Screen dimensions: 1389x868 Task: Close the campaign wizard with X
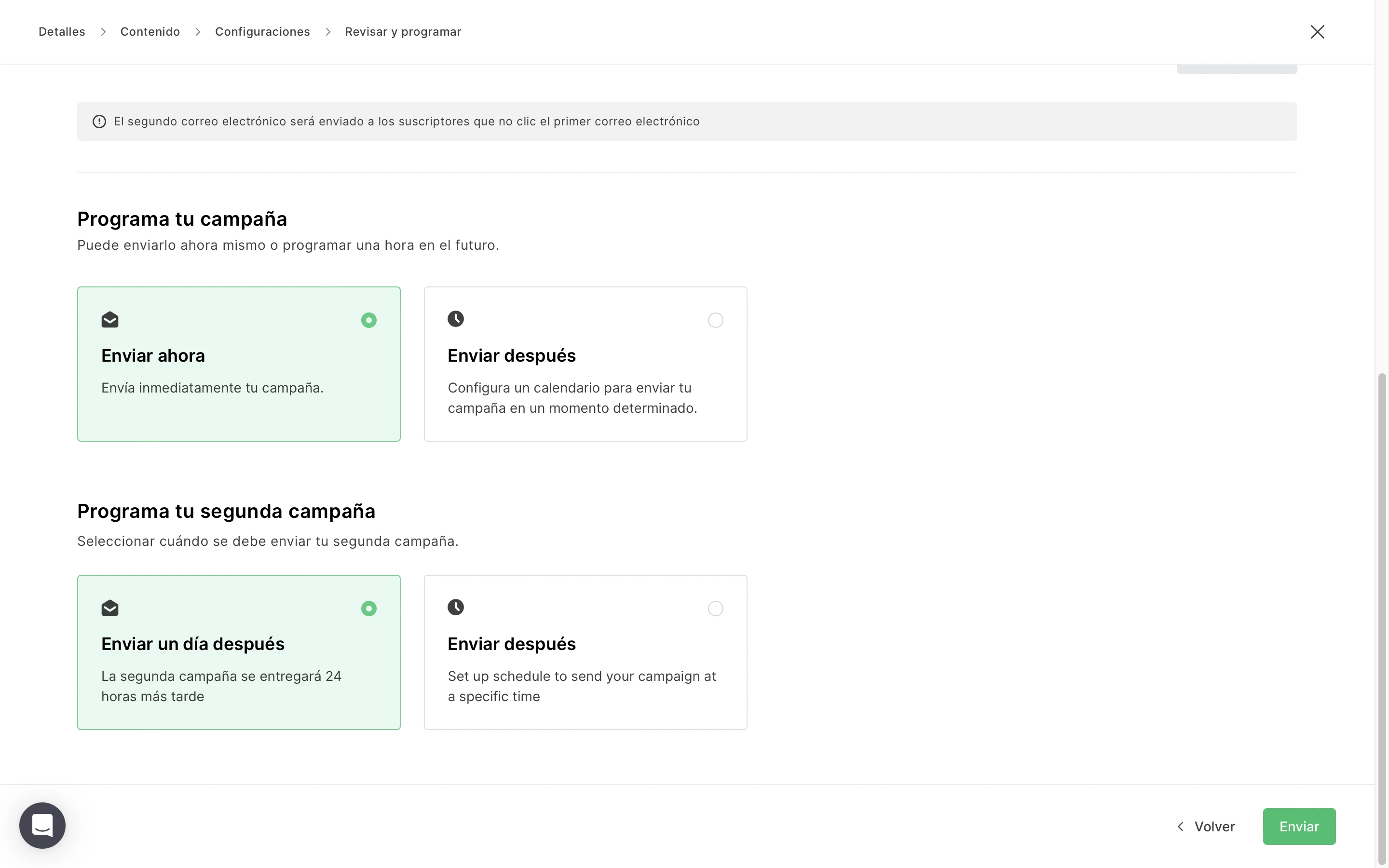tap(1317, 31)
